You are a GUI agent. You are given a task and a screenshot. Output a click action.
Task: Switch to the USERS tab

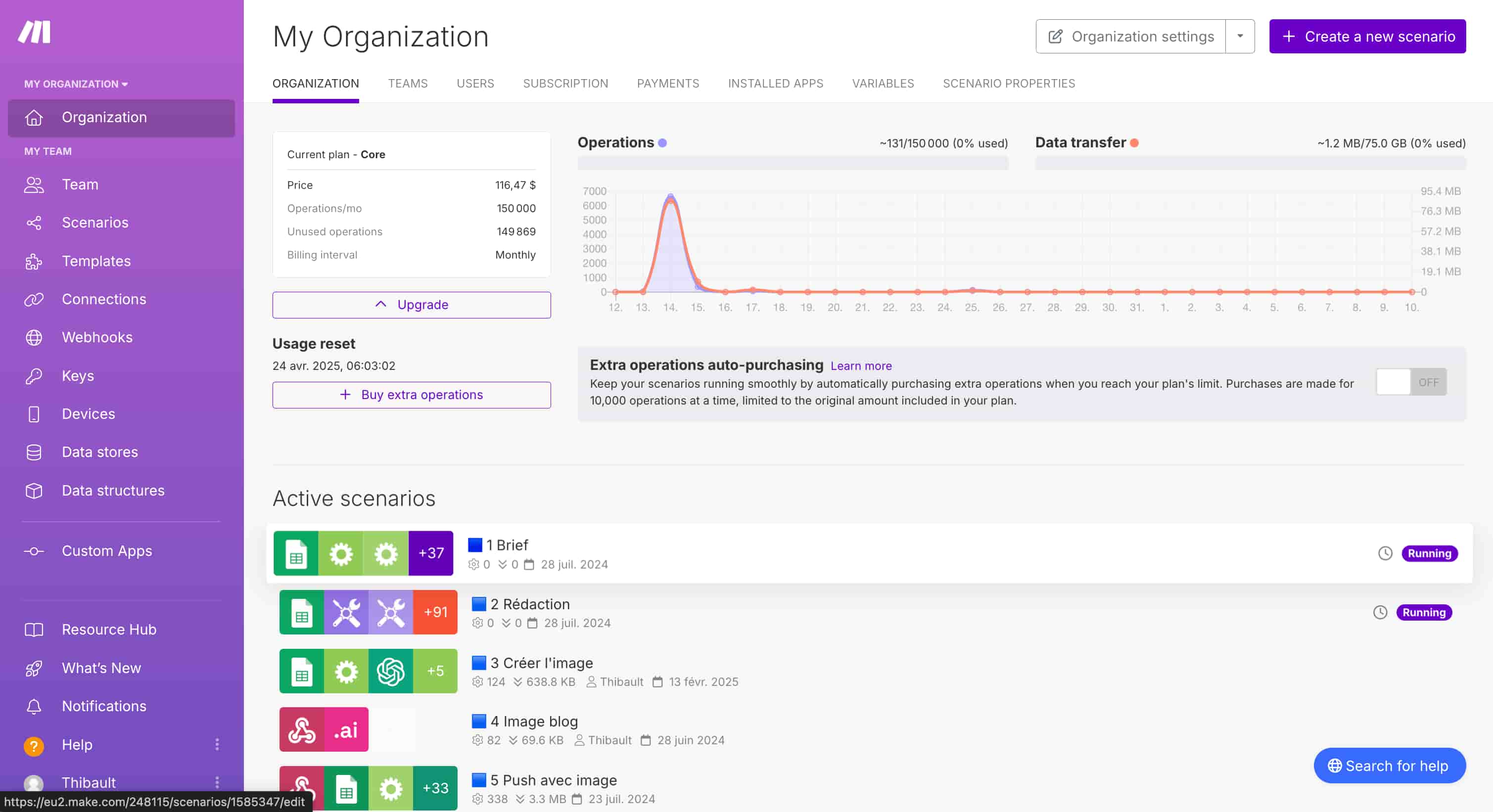475,84
